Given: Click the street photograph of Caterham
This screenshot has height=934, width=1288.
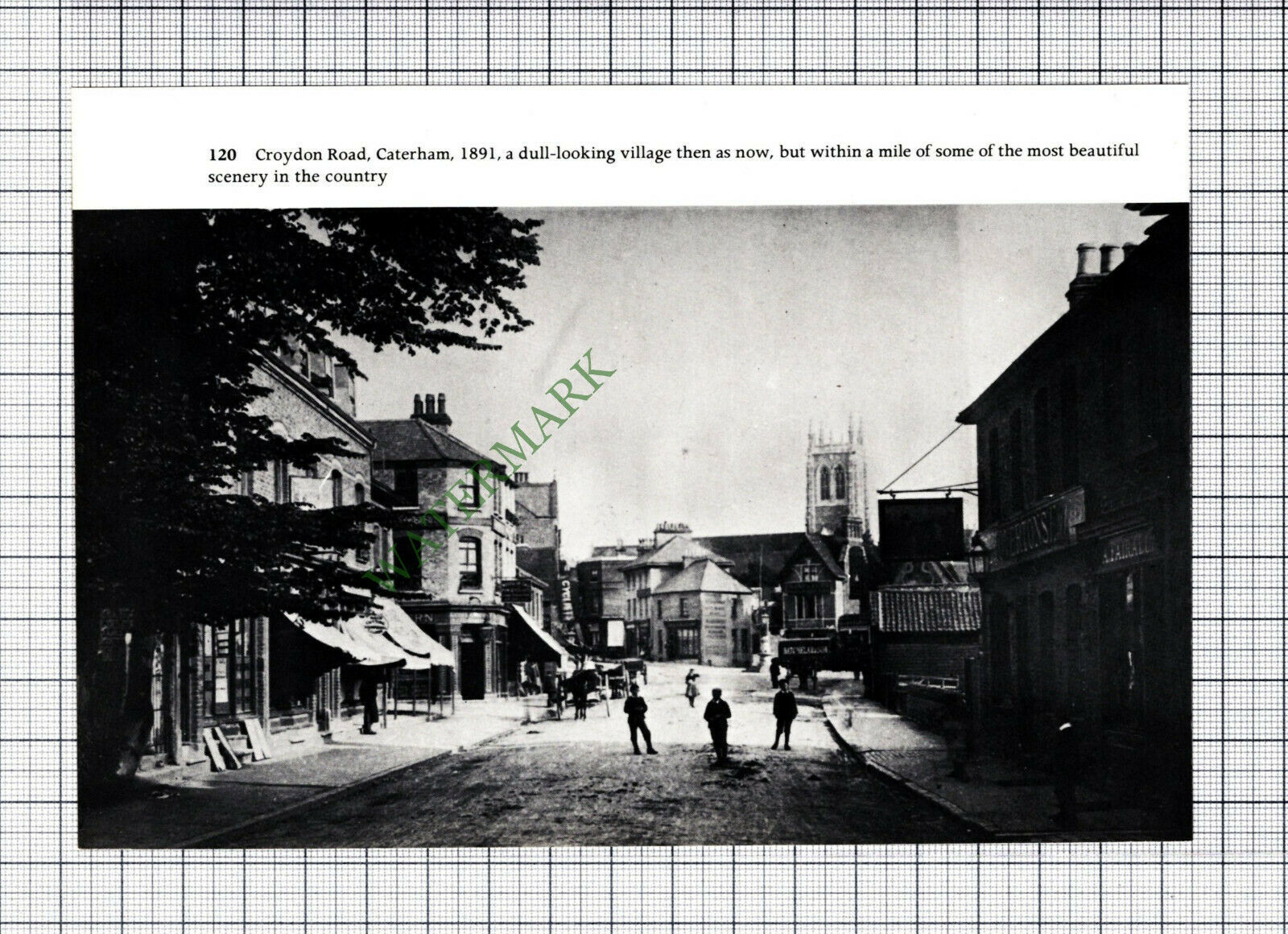Looking at the screenshot, I should point(633,524).
